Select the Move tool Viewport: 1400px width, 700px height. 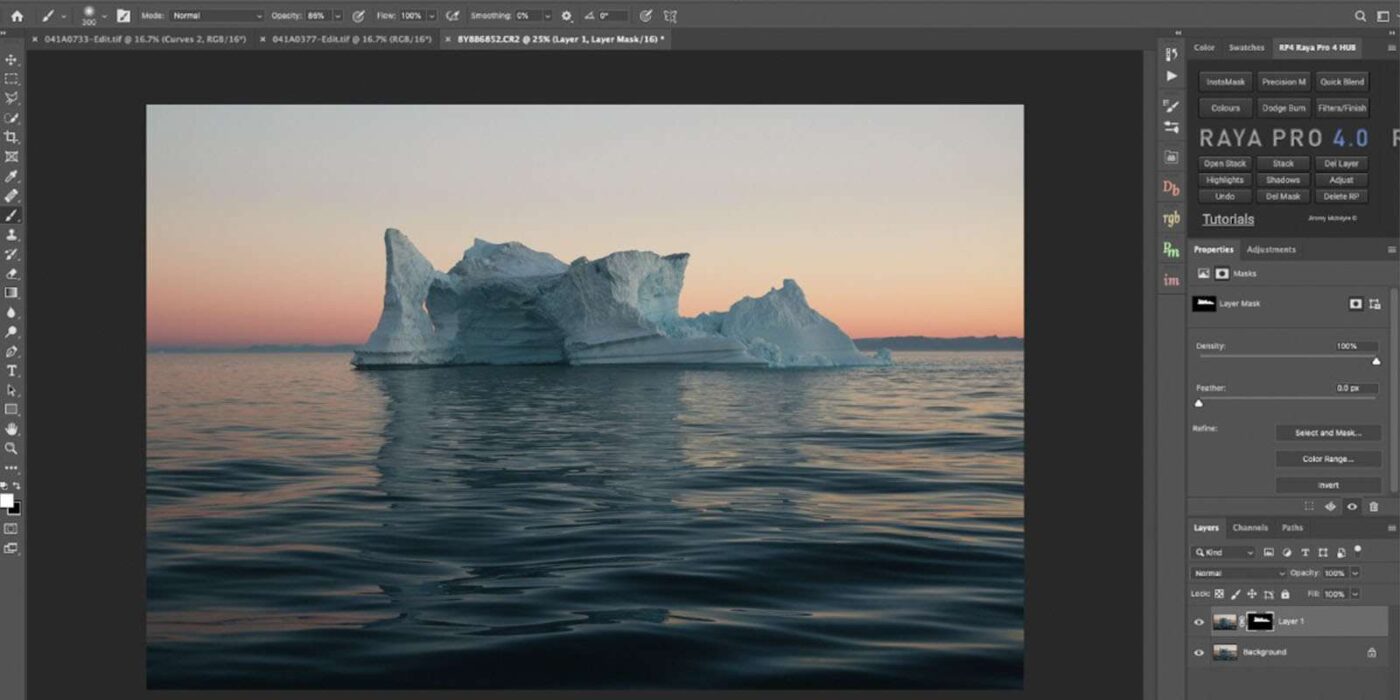[x=12, y=60]
